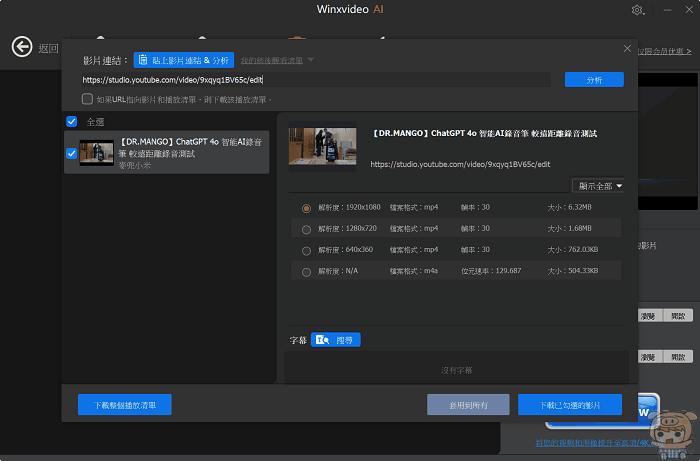Click the 套用到所有 apply to all button
Image resolution: width=700 pixels, height=461 pixels.
(468, 405)
